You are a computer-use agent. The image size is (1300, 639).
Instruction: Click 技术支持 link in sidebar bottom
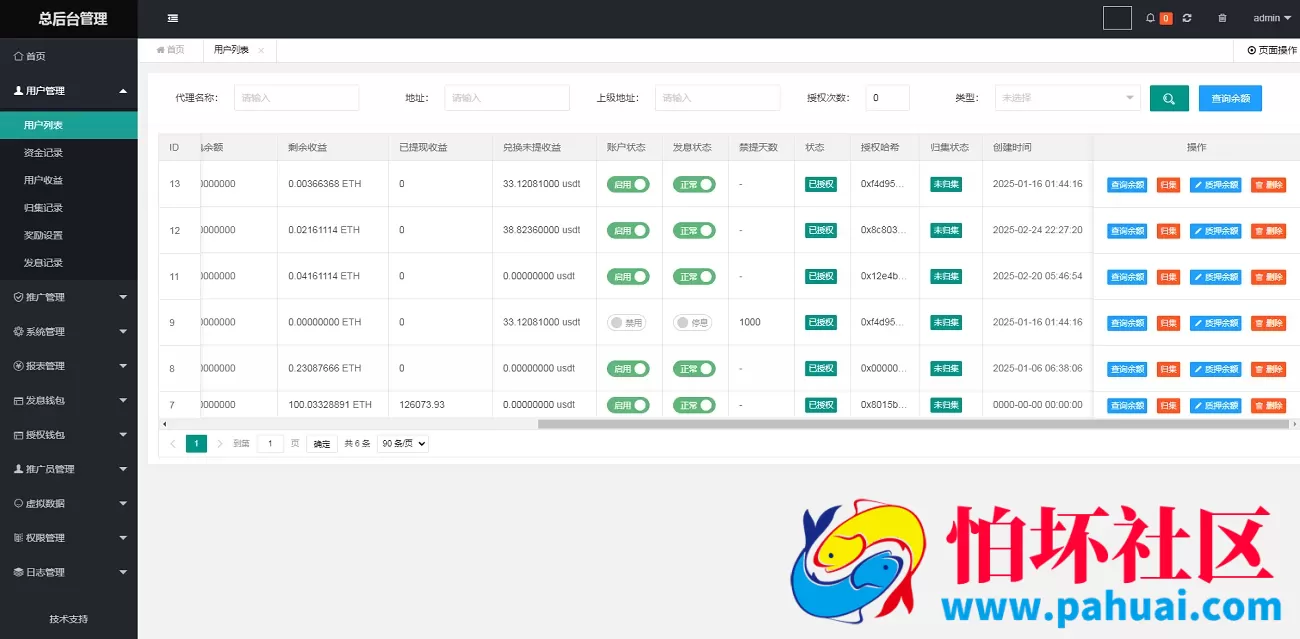[69, 619]
